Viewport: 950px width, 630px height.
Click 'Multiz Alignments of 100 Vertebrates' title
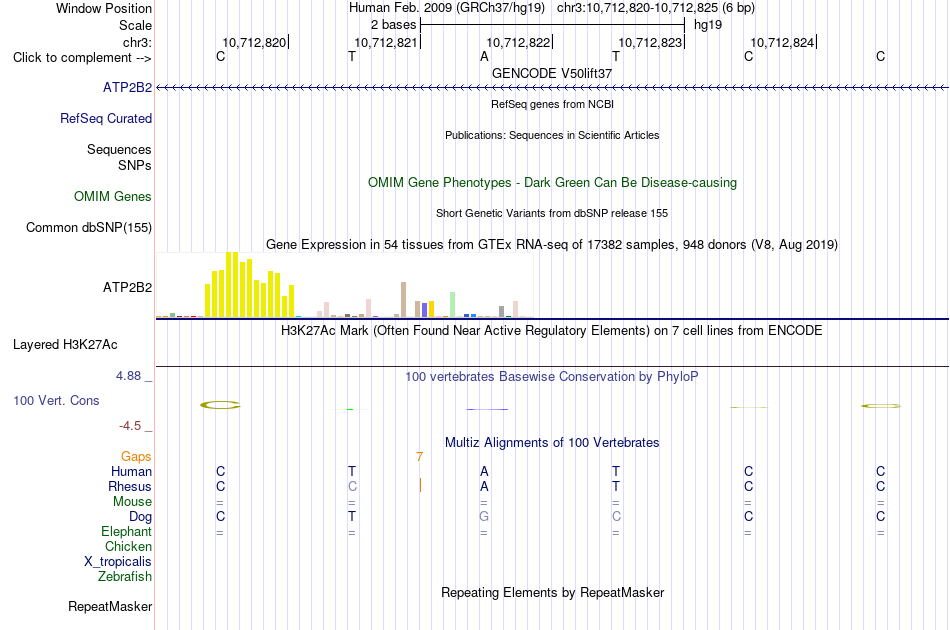(x=552, y=443)
